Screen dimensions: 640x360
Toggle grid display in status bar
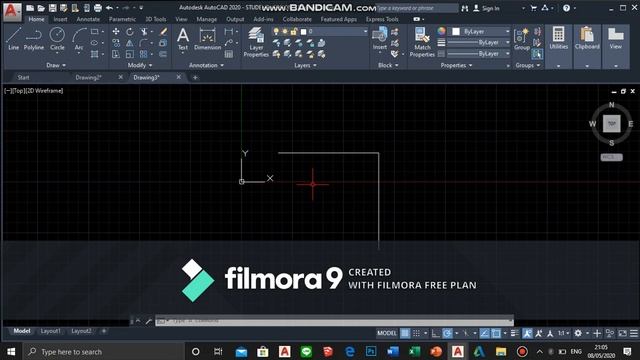pyautogui.click(x=405, y=333)
